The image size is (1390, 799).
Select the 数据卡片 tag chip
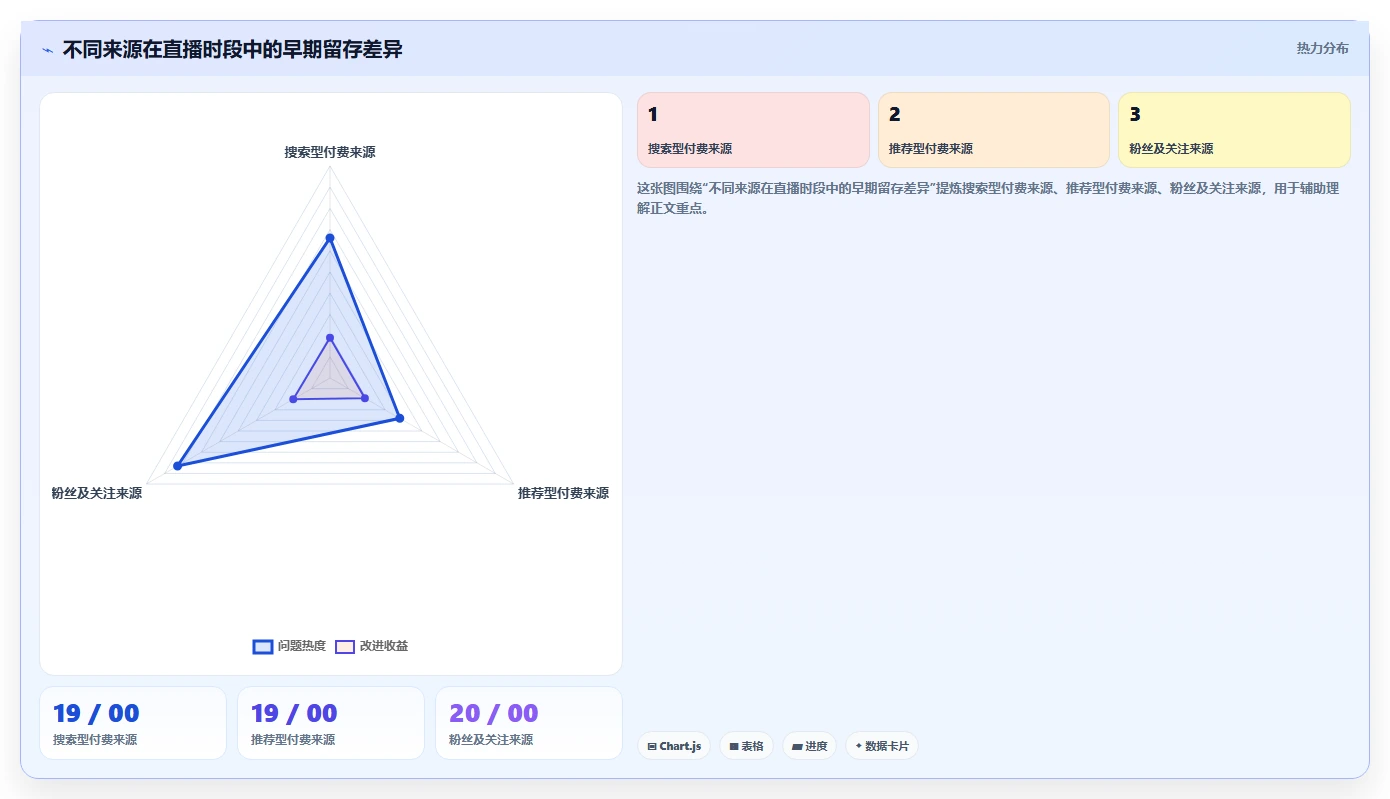pos(882,746)
